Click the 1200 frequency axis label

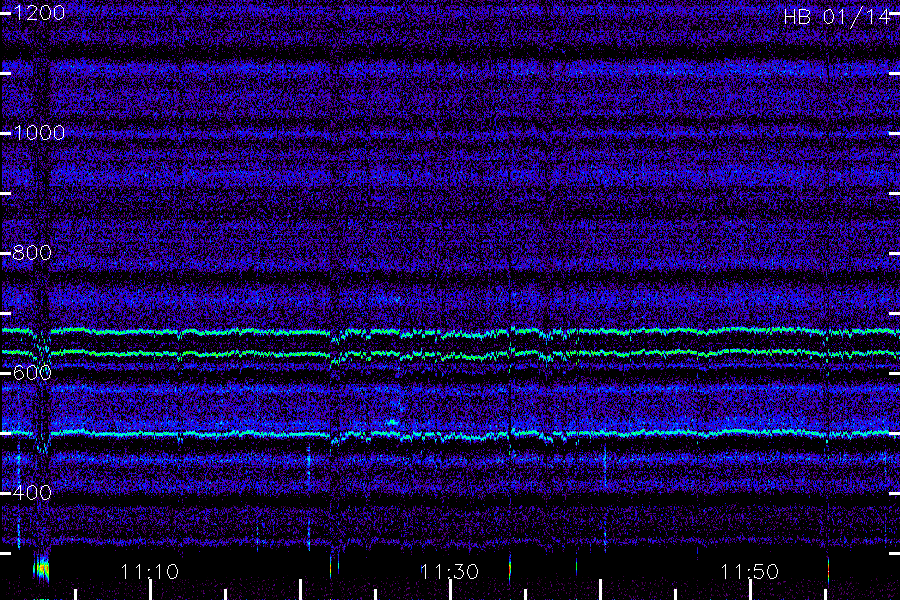pyautogui.click(x=39, y=13)
